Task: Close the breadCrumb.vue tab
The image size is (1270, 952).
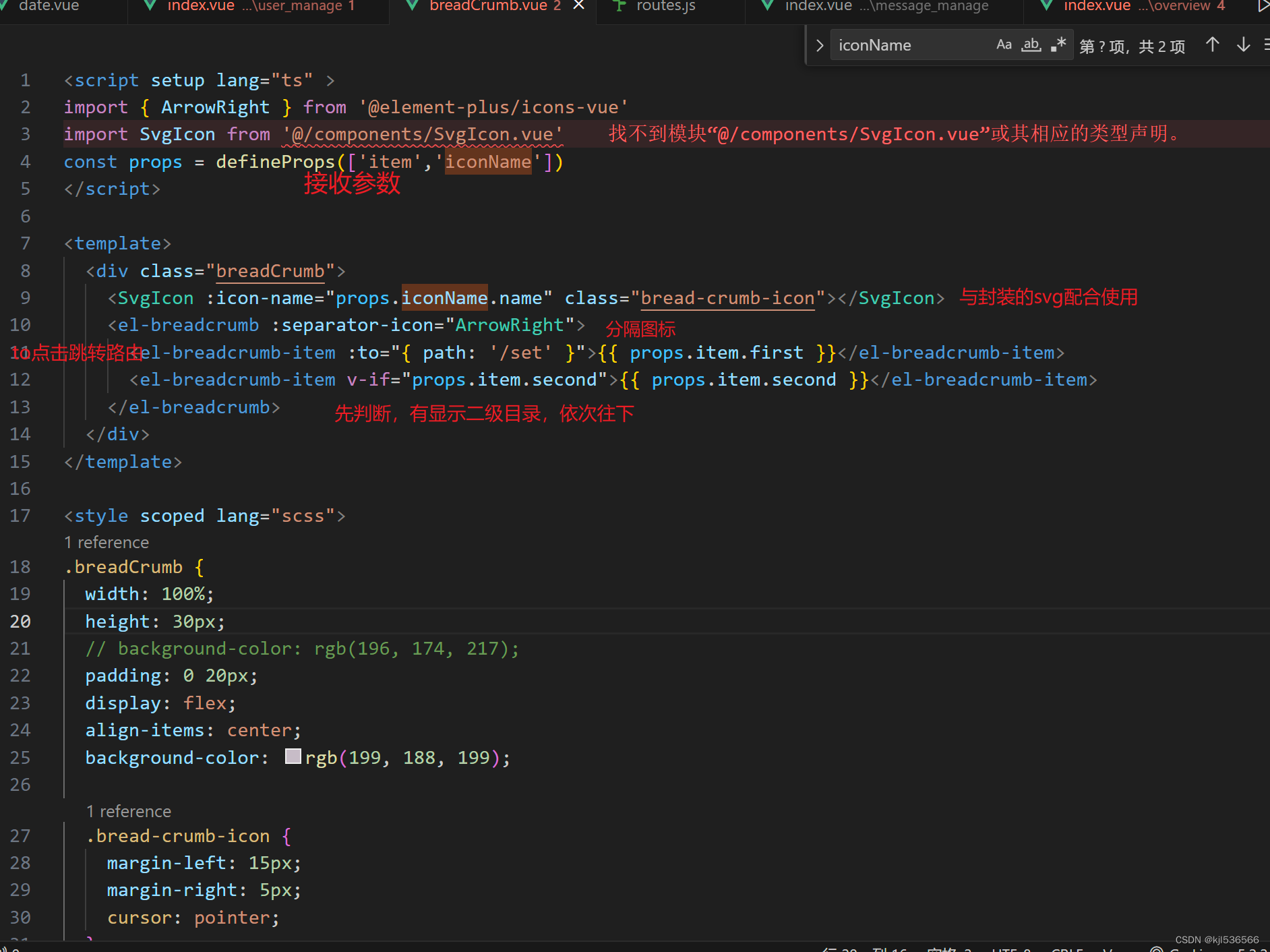Action: 578,5
